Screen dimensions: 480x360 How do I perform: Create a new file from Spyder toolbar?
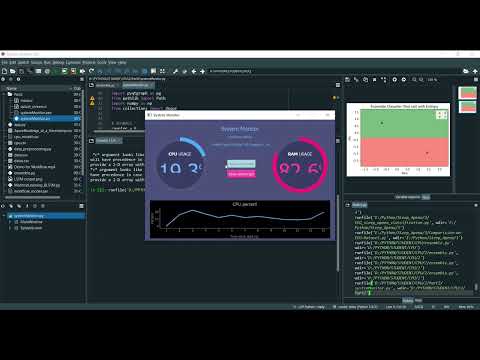tap(4, 71)
